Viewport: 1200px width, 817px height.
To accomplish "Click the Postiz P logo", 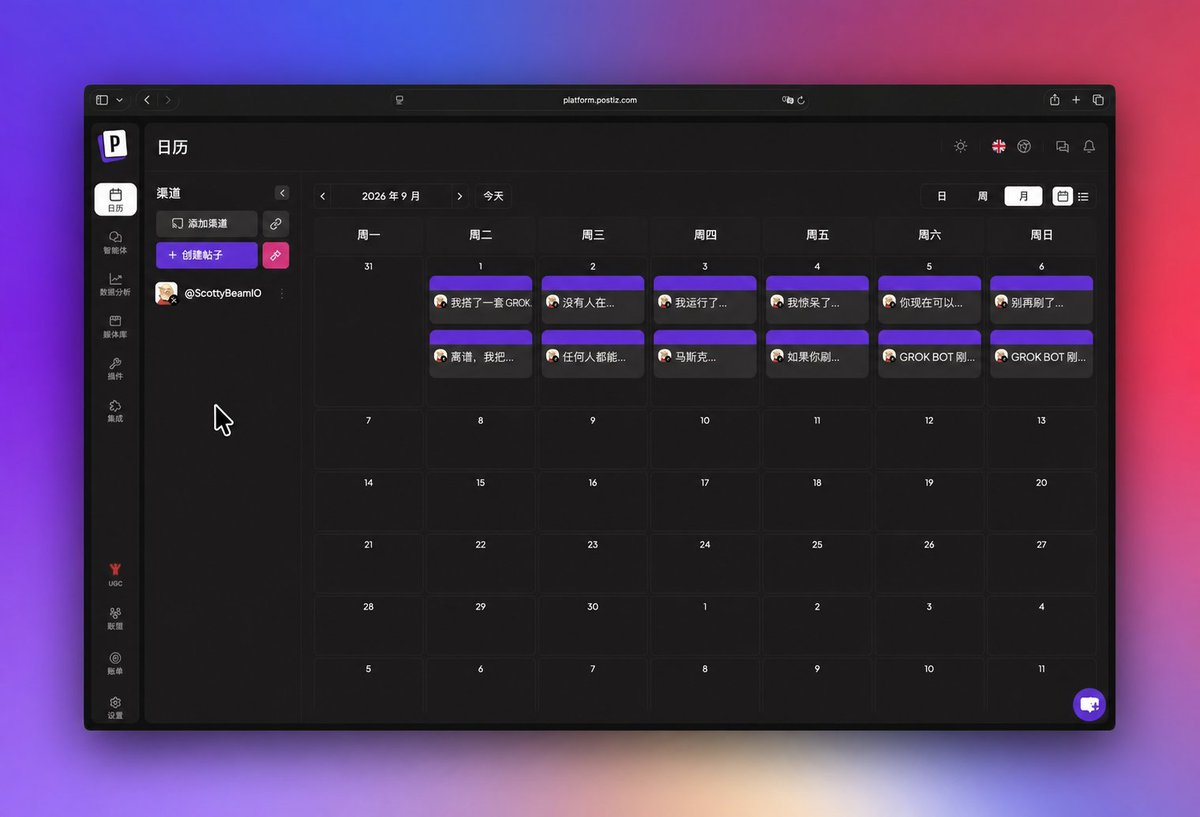I will (x=114, y=145).
